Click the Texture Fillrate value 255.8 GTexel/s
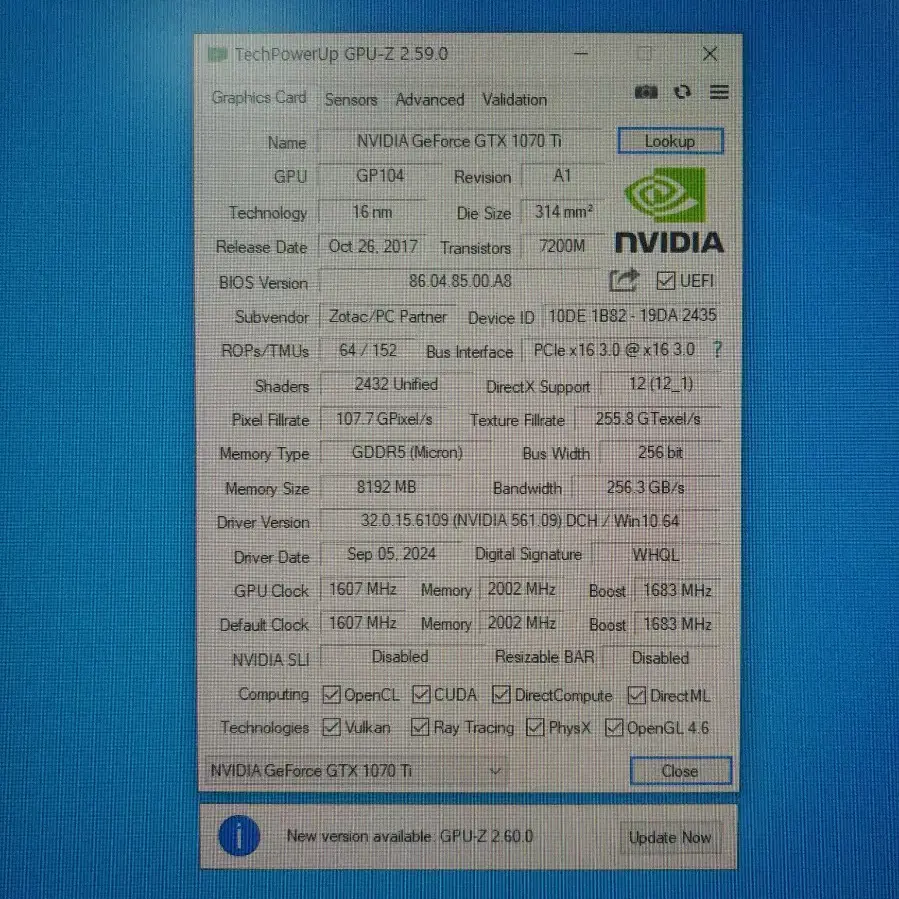 click(648, 419)
